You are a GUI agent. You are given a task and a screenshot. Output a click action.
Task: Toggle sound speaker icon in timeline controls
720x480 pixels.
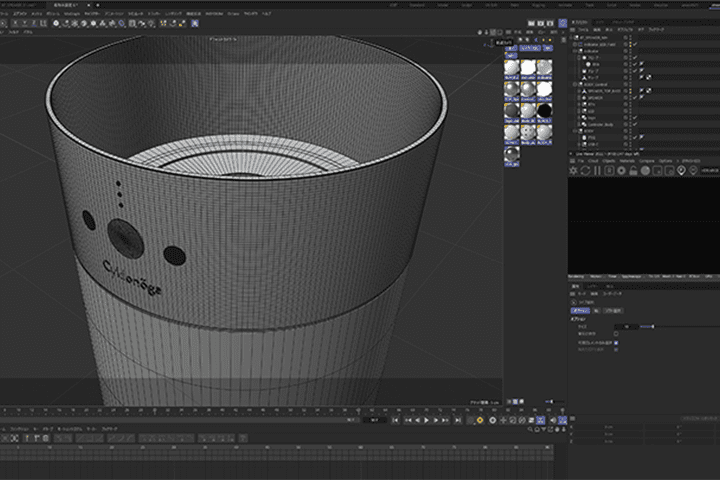552,420
